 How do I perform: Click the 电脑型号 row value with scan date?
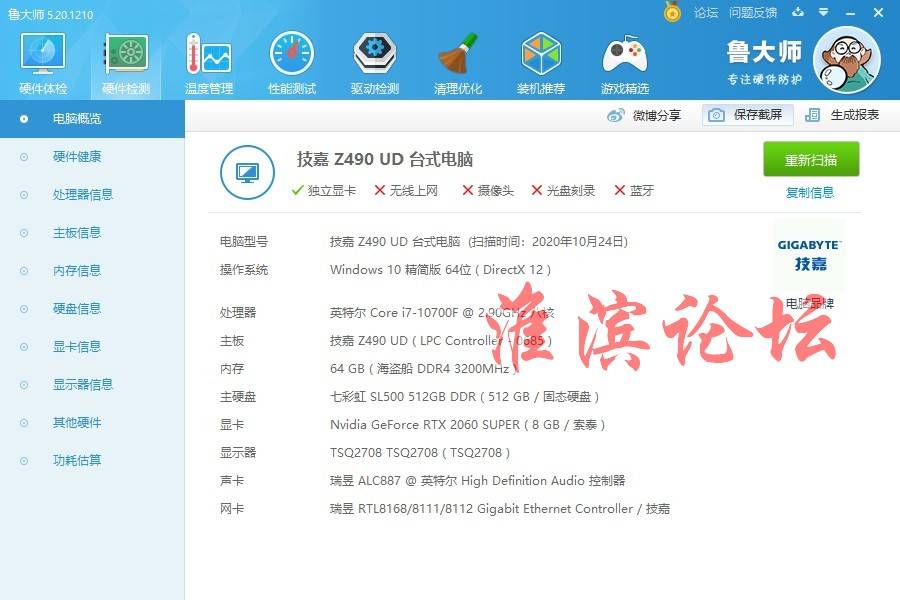[479, 242]
